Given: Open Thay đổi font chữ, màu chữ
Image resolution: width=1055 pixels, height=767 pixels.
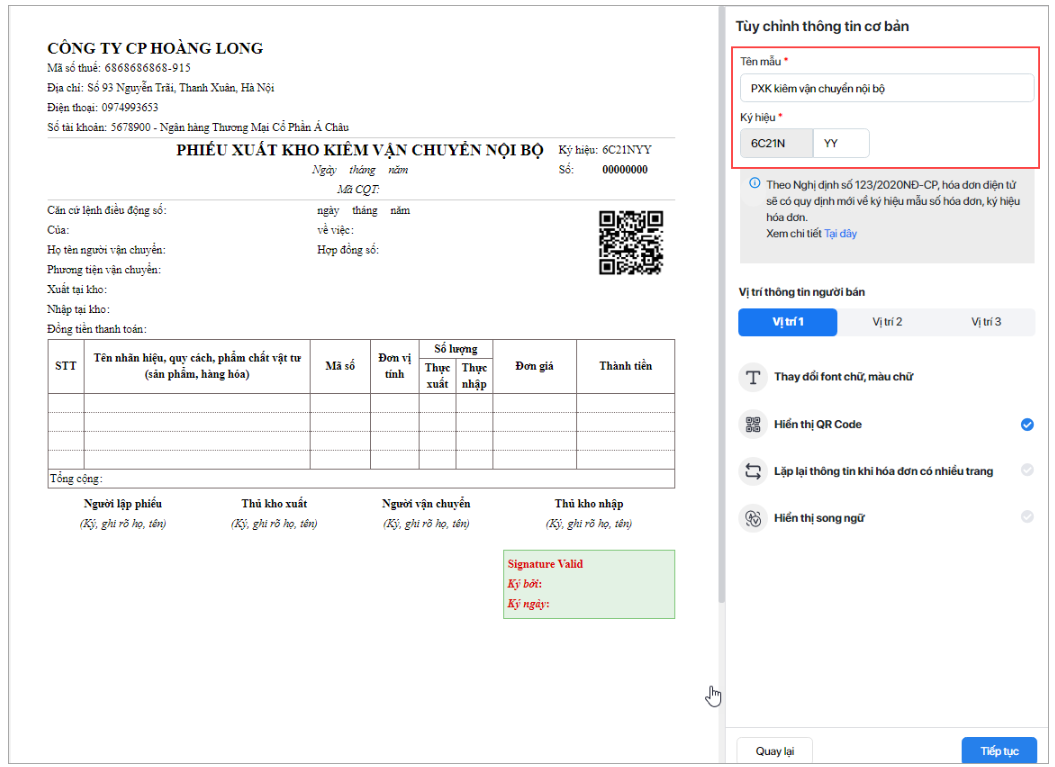Looking at the screenshot, I should (843, 377).
